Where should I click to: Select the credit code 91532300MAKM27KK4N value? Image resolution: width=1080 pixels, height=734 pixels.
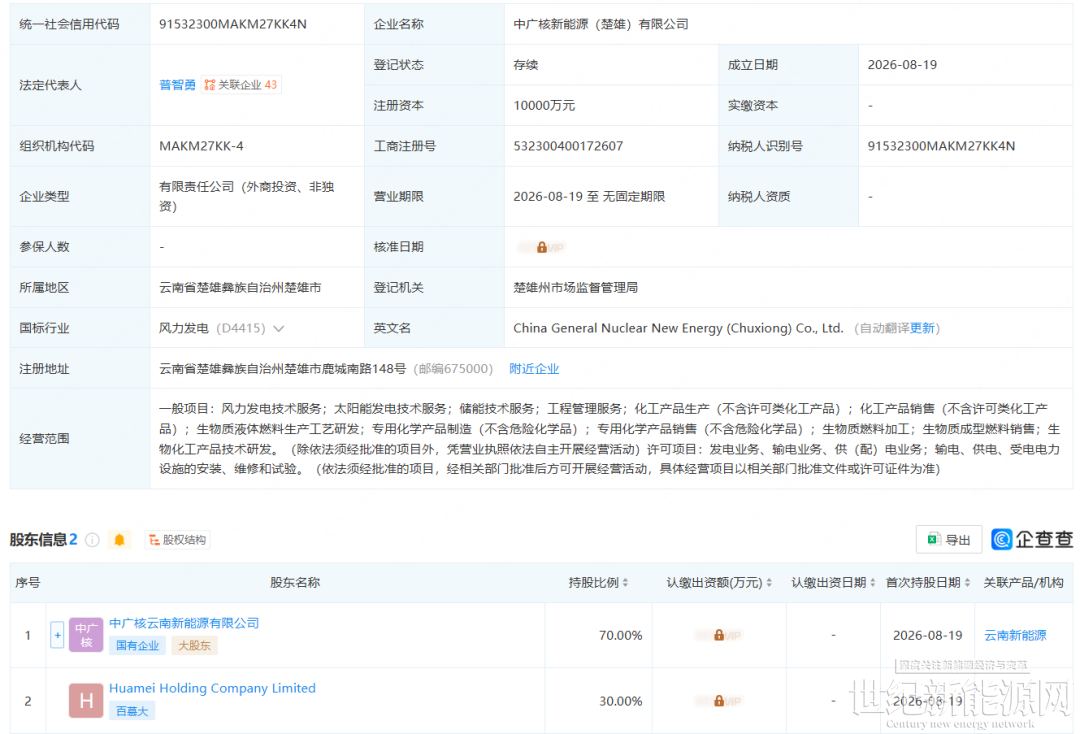(x=233, y=24)
